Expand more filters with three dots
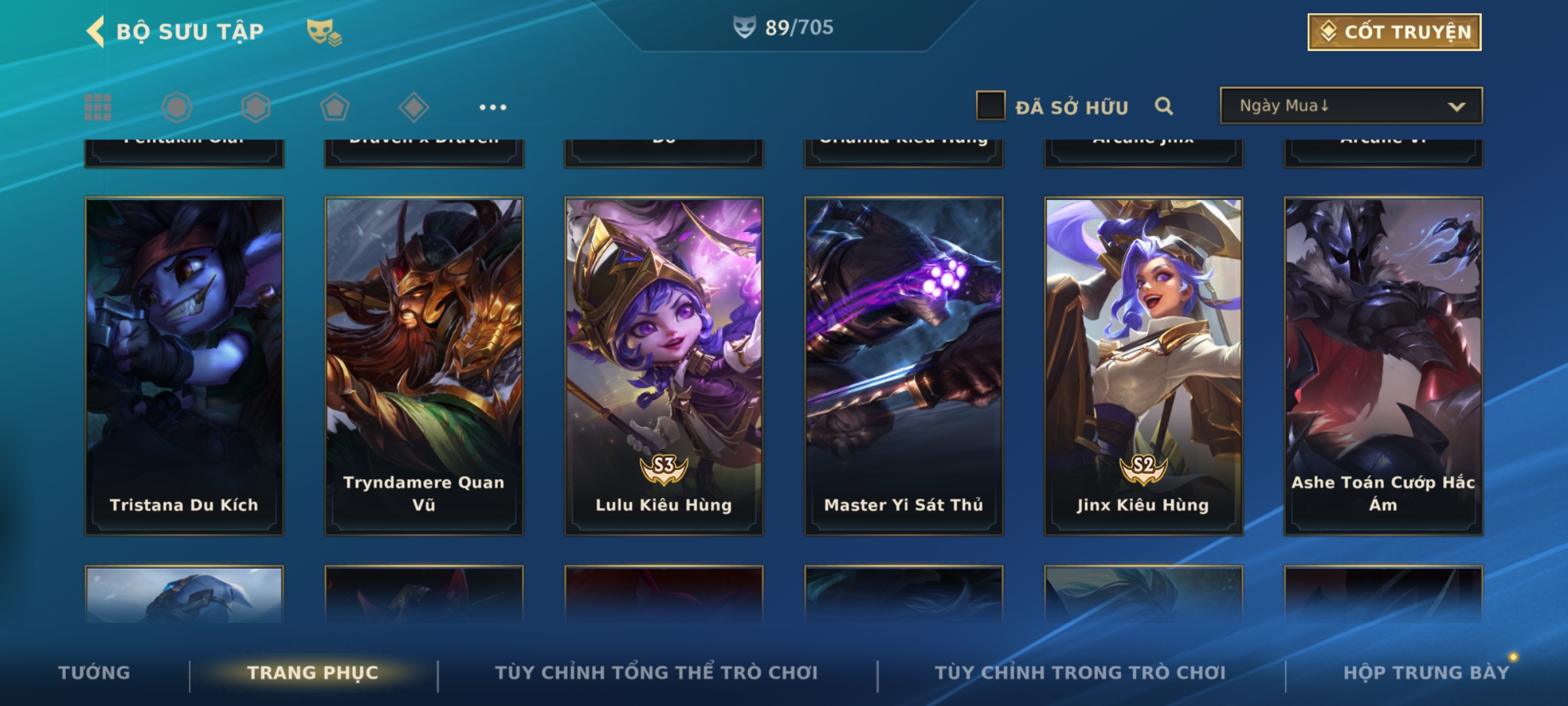The image size is (1568, 706). (493, 107)
